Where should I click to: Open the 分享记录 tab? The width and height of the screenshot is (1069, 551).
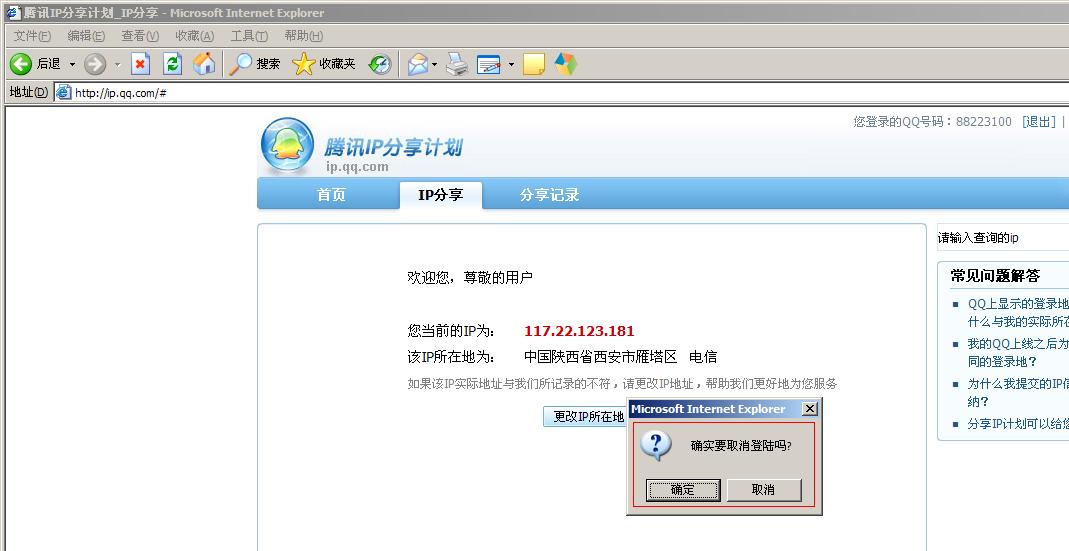(x=549, y=195)
